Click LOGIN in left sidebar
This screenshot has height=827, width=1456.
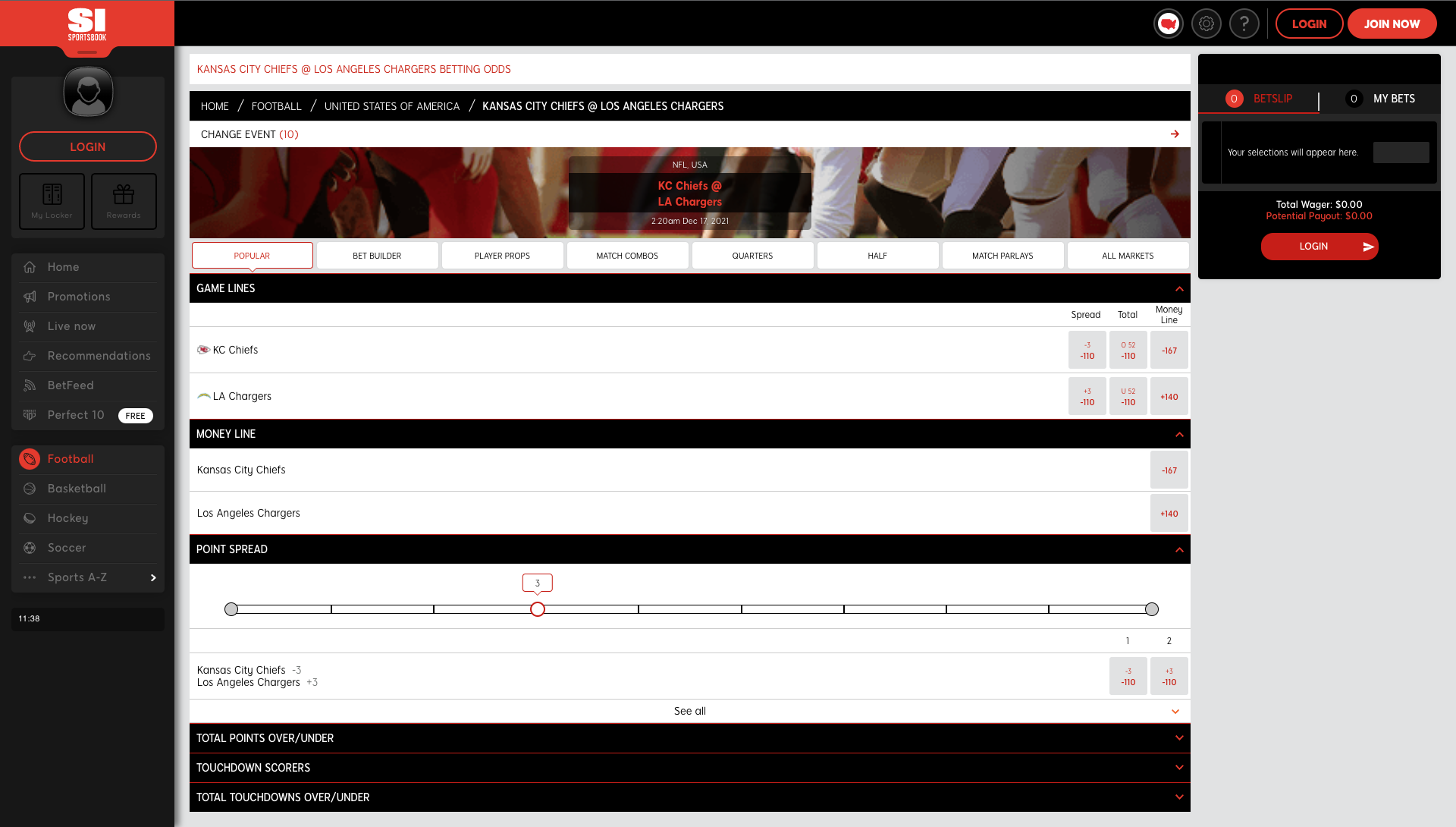(88, 146)
